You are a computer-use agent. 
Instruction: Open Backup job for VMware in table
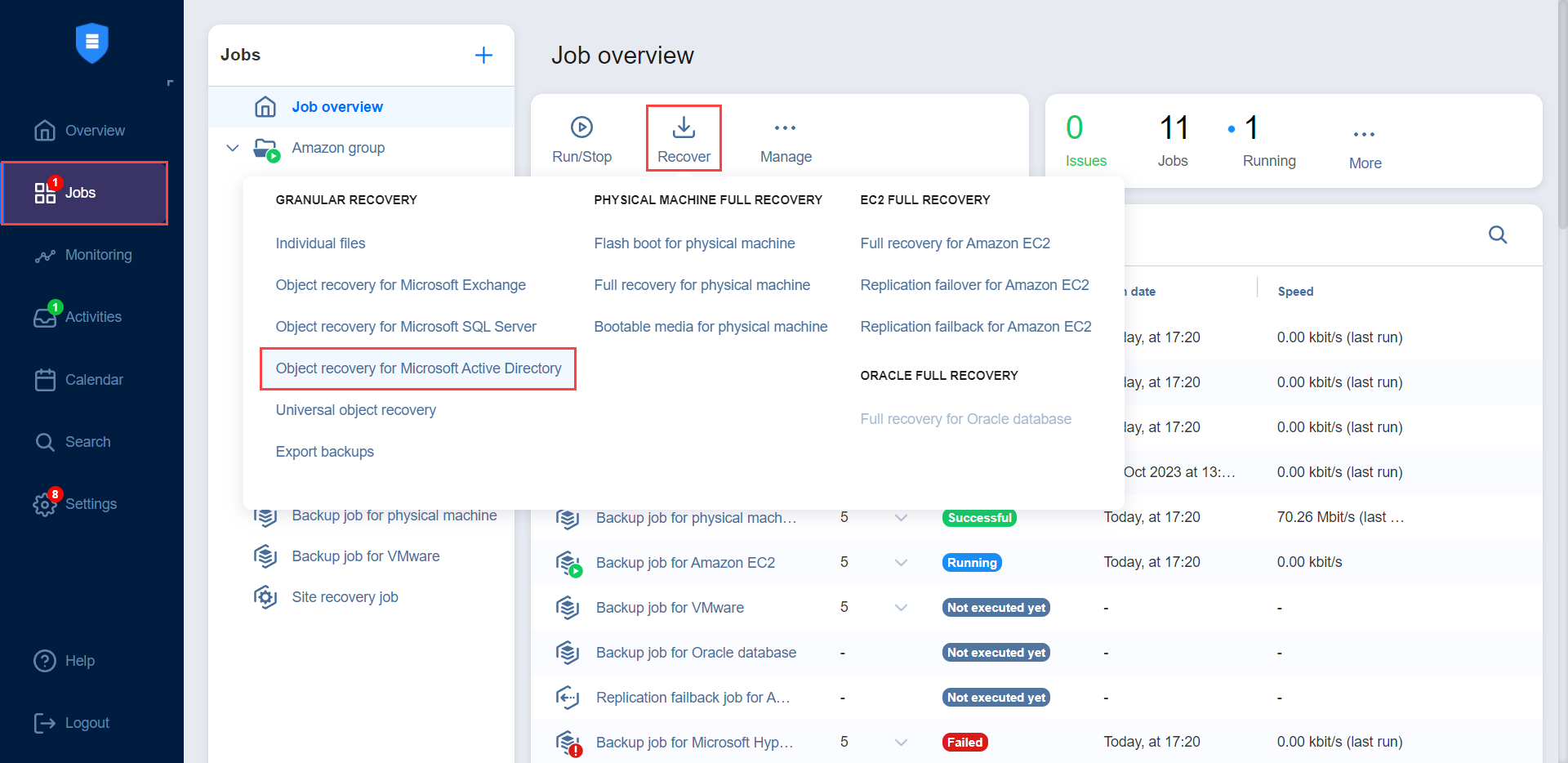pyautogui.click(x=670, y=608)
